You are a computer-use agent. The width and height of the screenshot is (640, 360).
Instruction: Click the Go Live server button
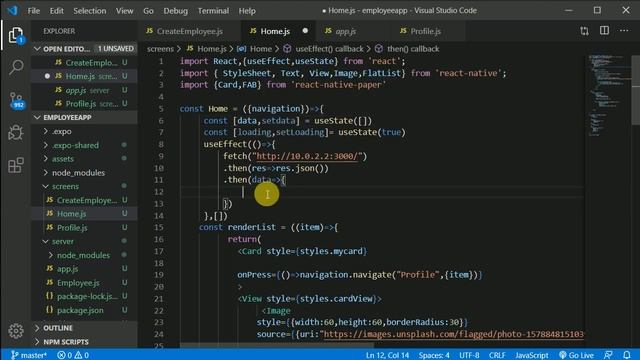pyautogui.click(x=576, y=355)
